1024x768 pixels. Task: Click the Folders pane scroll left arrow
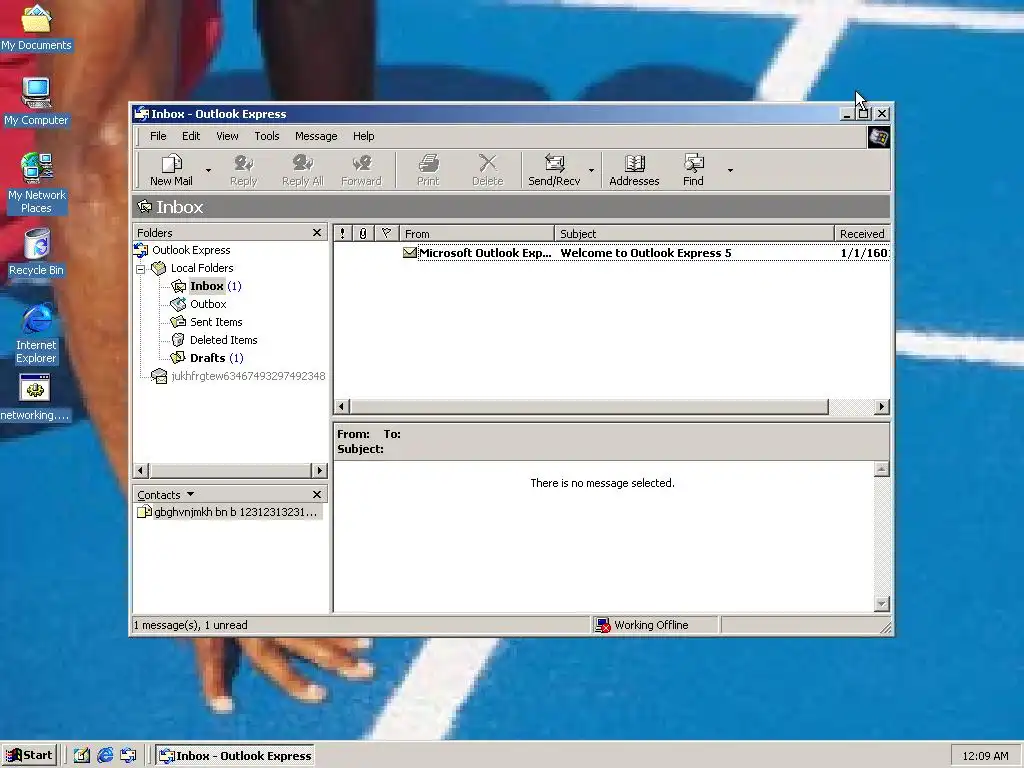pos(141,470)
